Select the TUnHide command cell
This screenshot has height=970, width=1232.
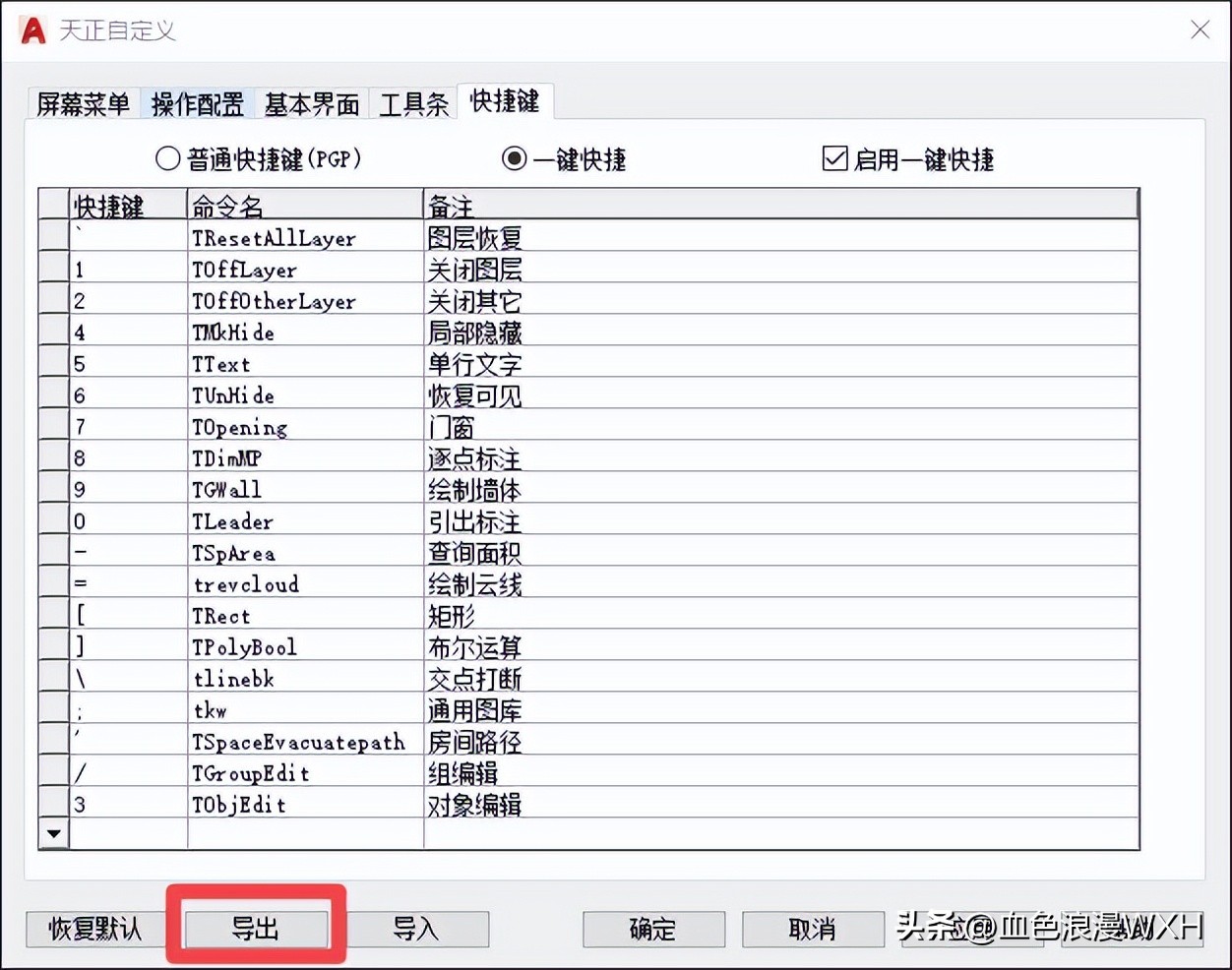tap(305, 394)
